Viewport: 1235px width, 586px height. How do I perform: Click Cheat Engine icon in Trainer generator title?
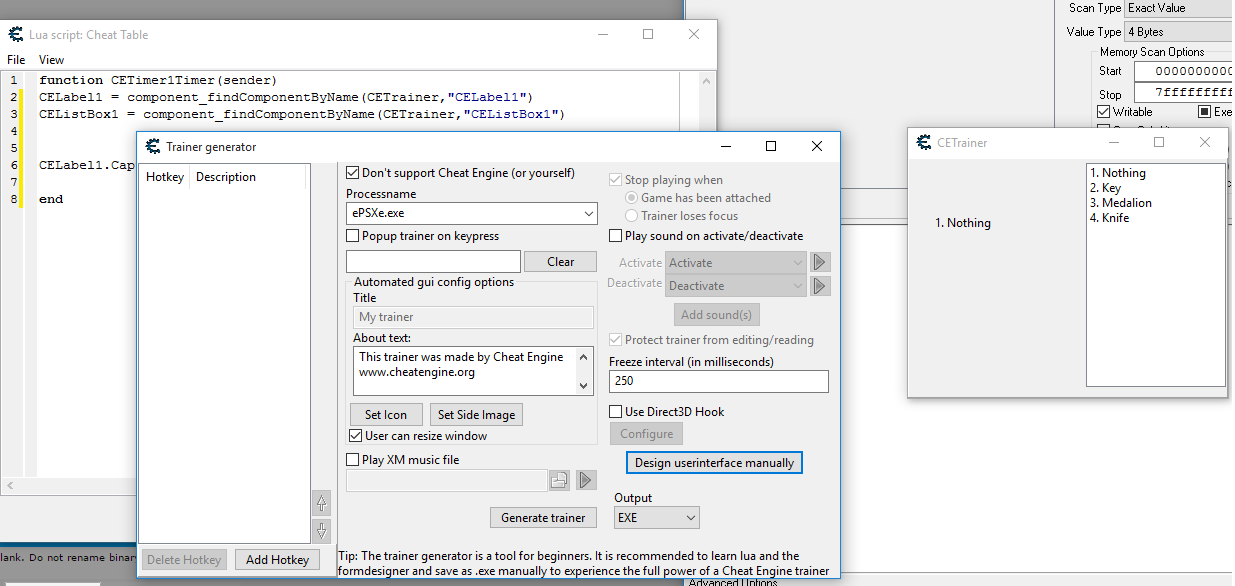coord(152,147)
